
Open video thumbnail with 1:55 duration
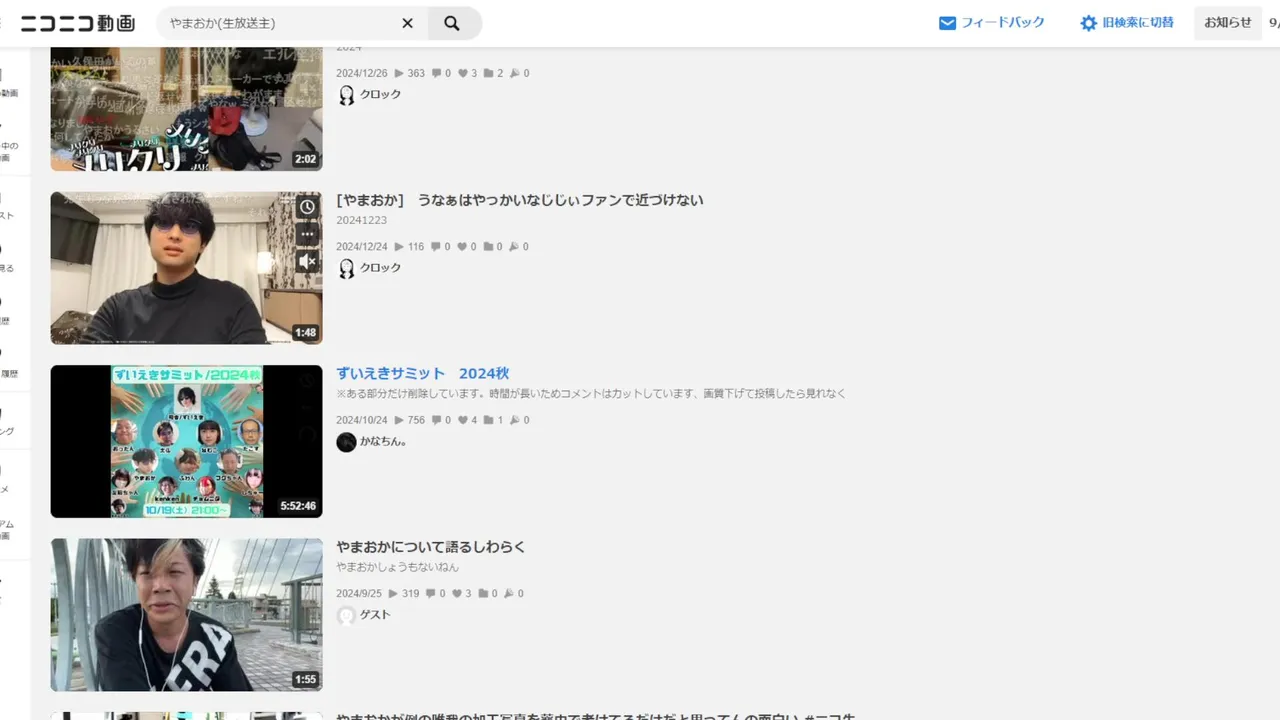tap(187, 615)
